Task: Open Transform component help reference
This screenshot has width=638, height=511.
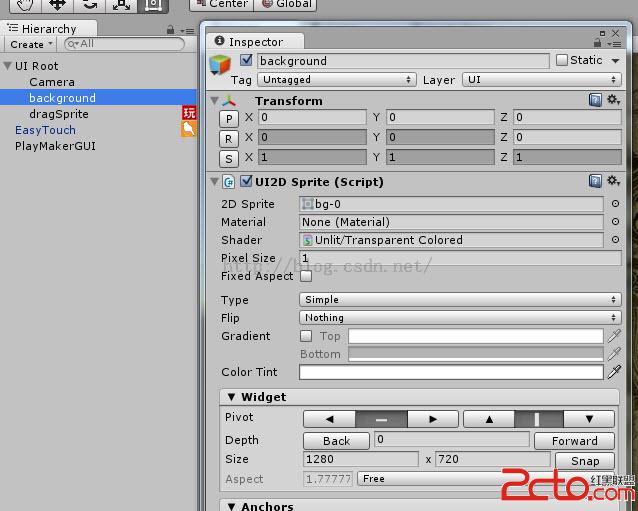Action: coord(595,100)
